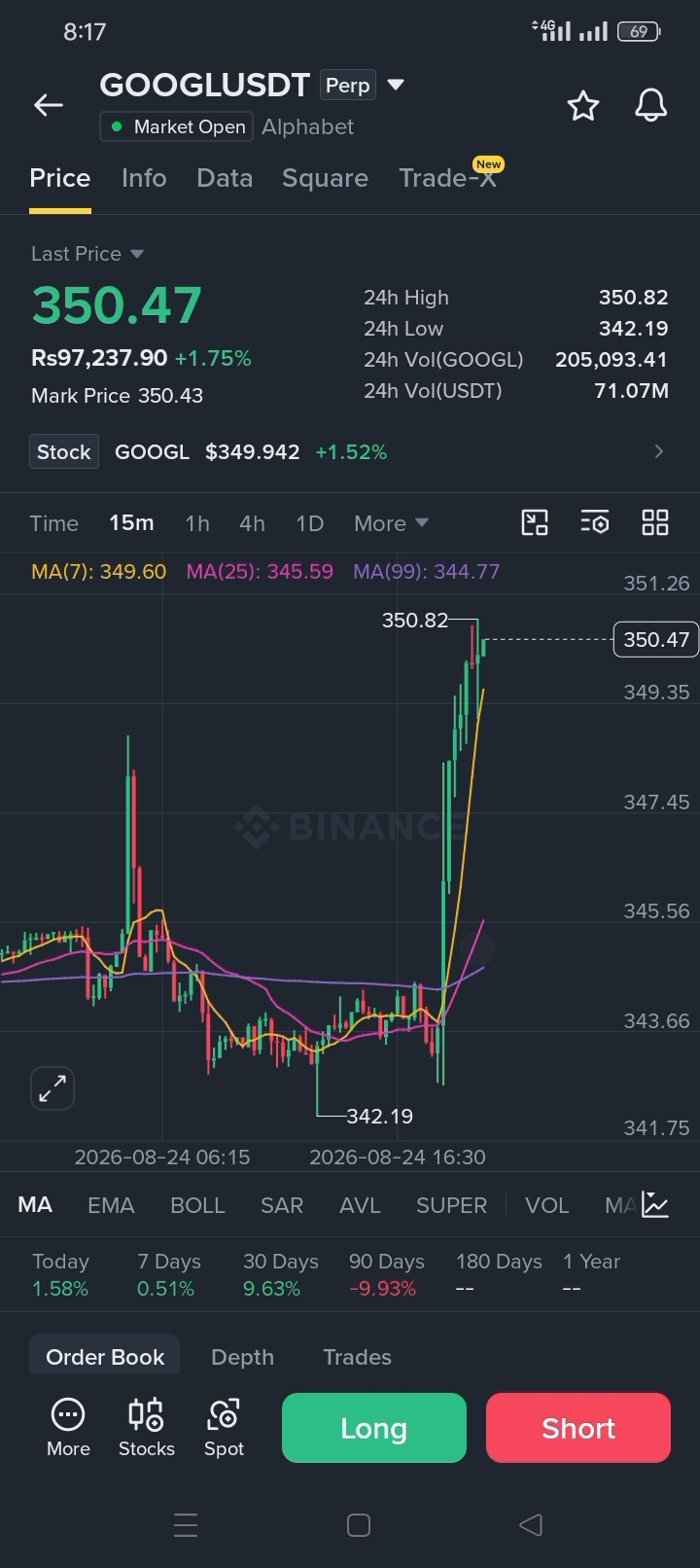This screenshot has width=700, height=1568.
Task: Tap the 90 Days -9.93% performance
Action: pyautogui.click(x=387, y=1274)
